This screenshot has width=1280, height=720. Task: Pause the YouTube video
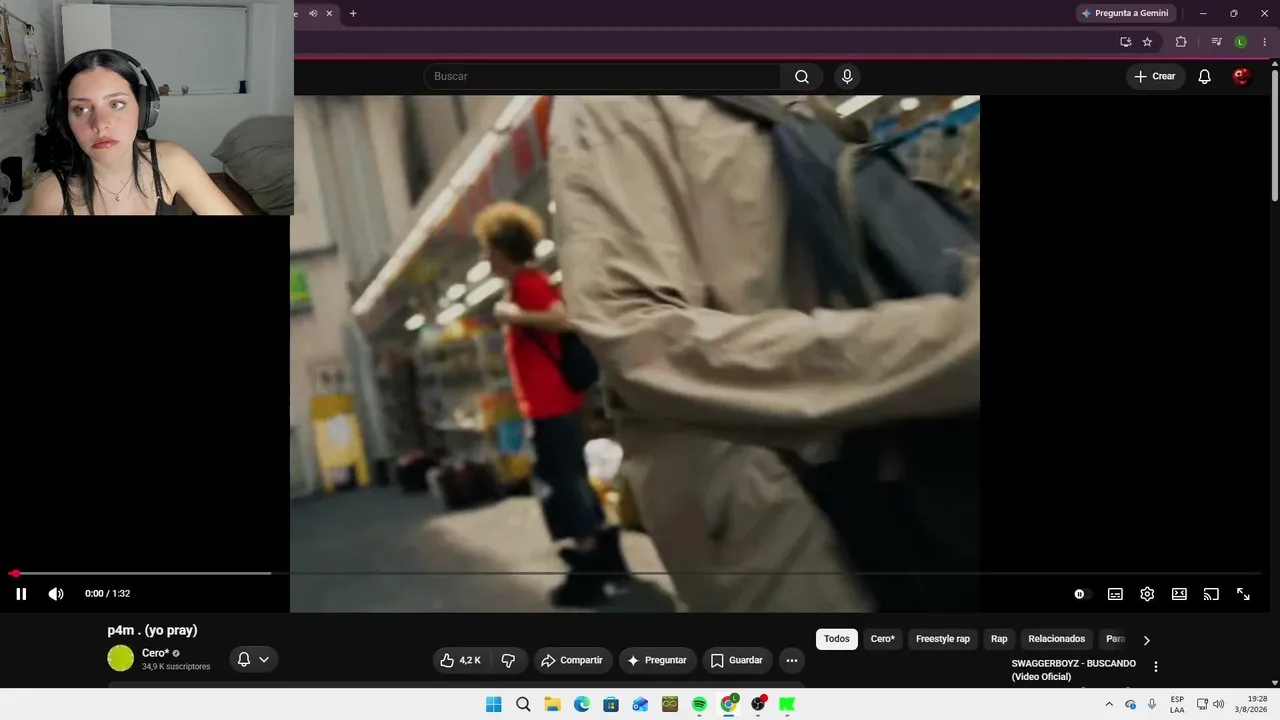21,594
